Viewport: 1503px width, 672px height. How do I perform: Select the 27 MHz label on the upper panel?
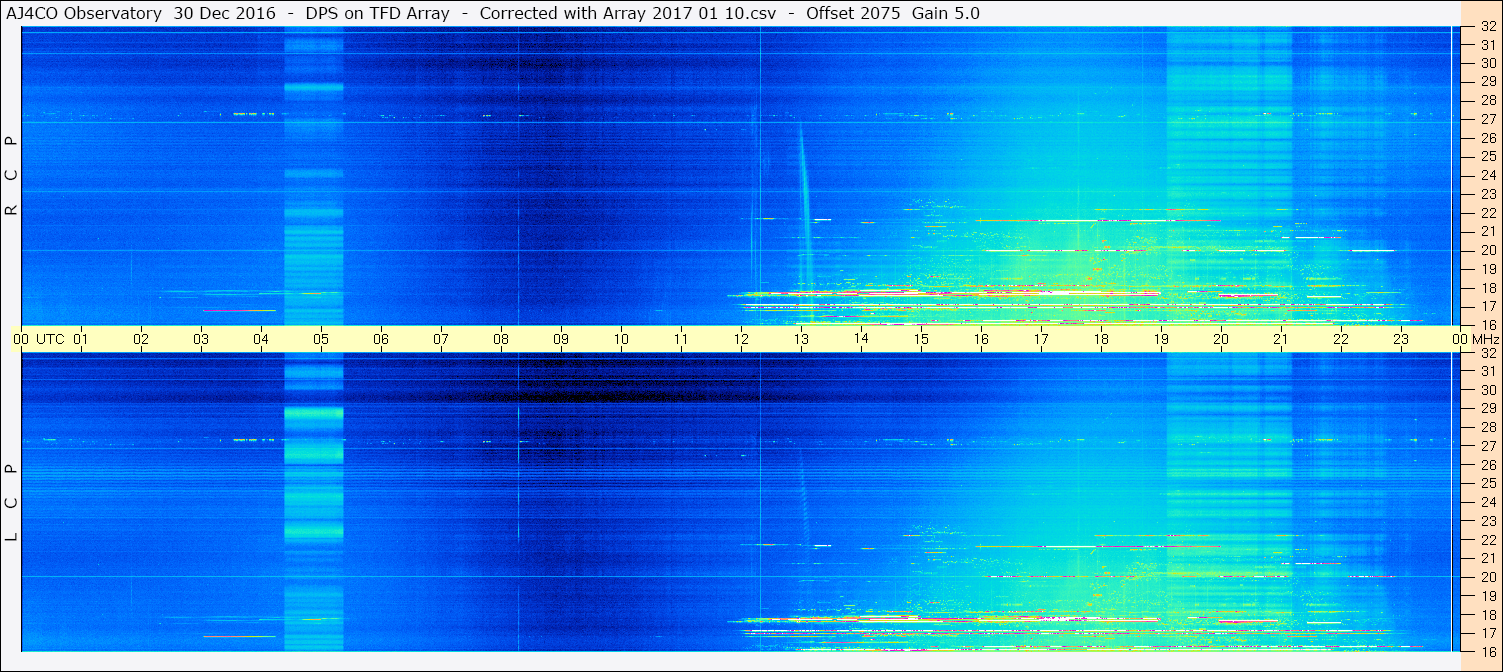tap(1487, 119)
